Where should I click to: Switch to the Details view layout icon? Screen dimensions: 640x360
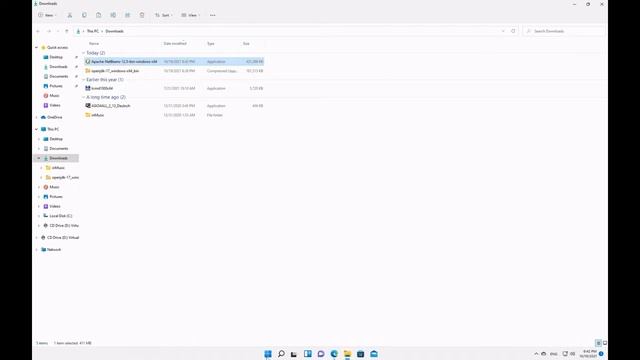tap(598, 343)
